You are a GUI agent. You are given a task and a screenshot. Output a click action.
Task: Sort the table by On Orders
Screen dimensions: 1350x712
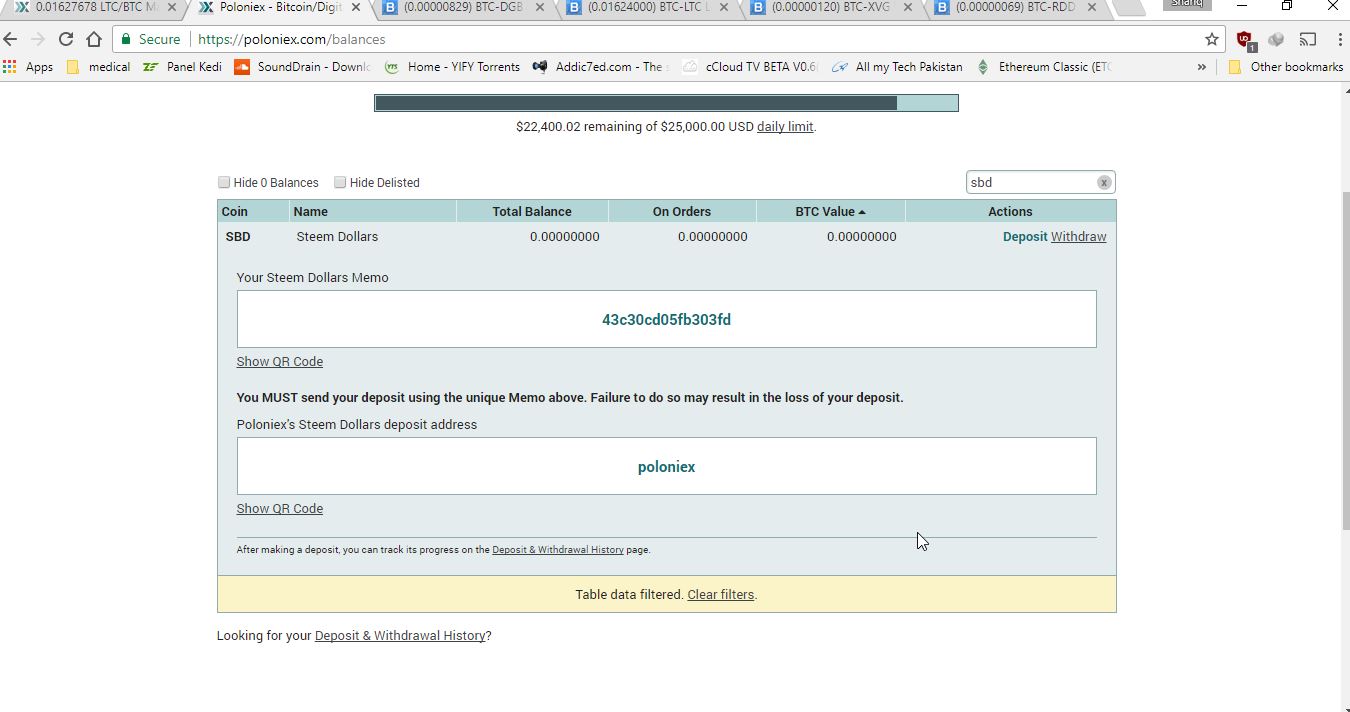682,212
